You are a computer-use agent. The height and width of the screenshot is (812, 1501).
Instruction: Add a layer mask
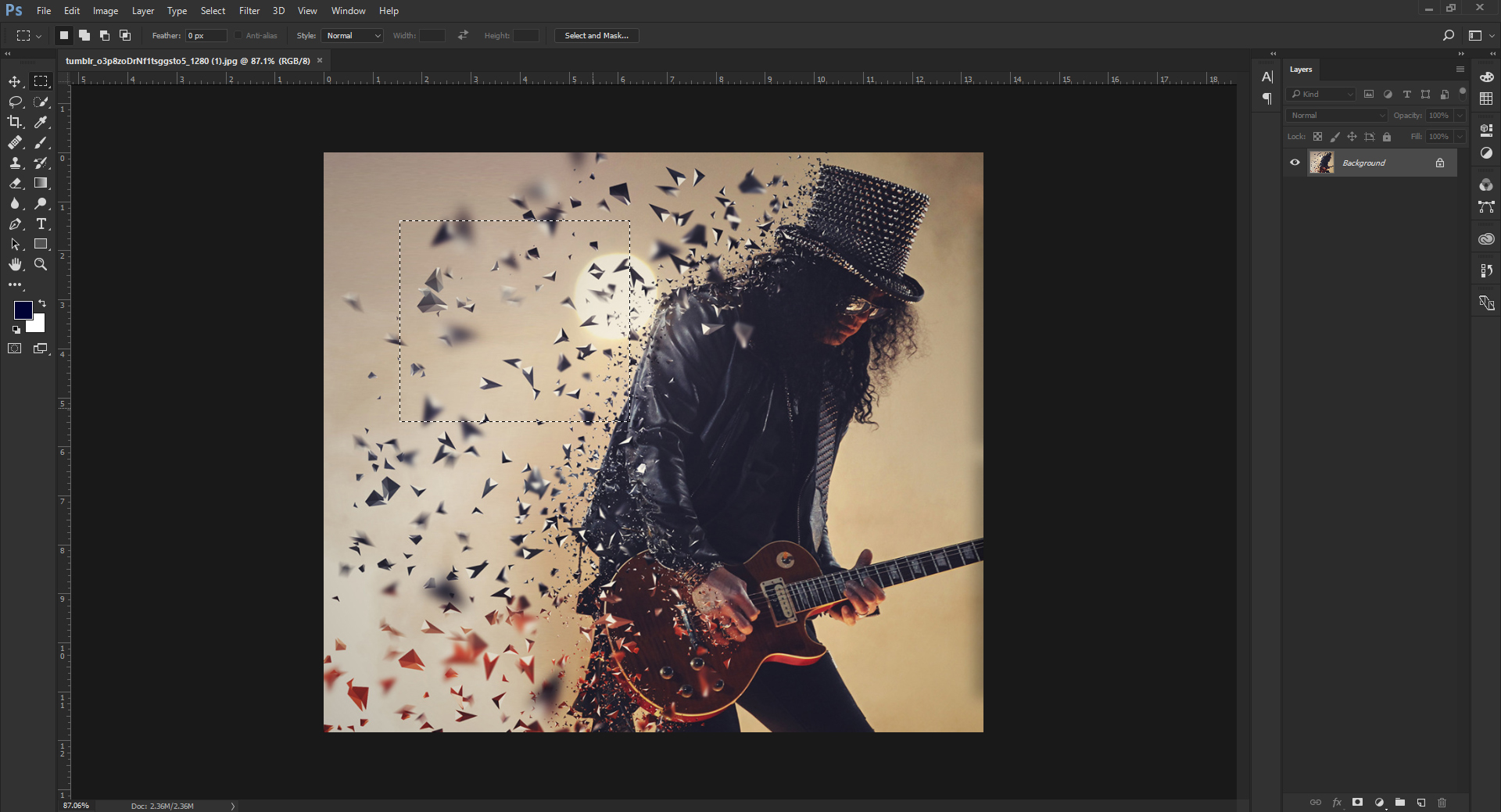[x=1358, y=803]
